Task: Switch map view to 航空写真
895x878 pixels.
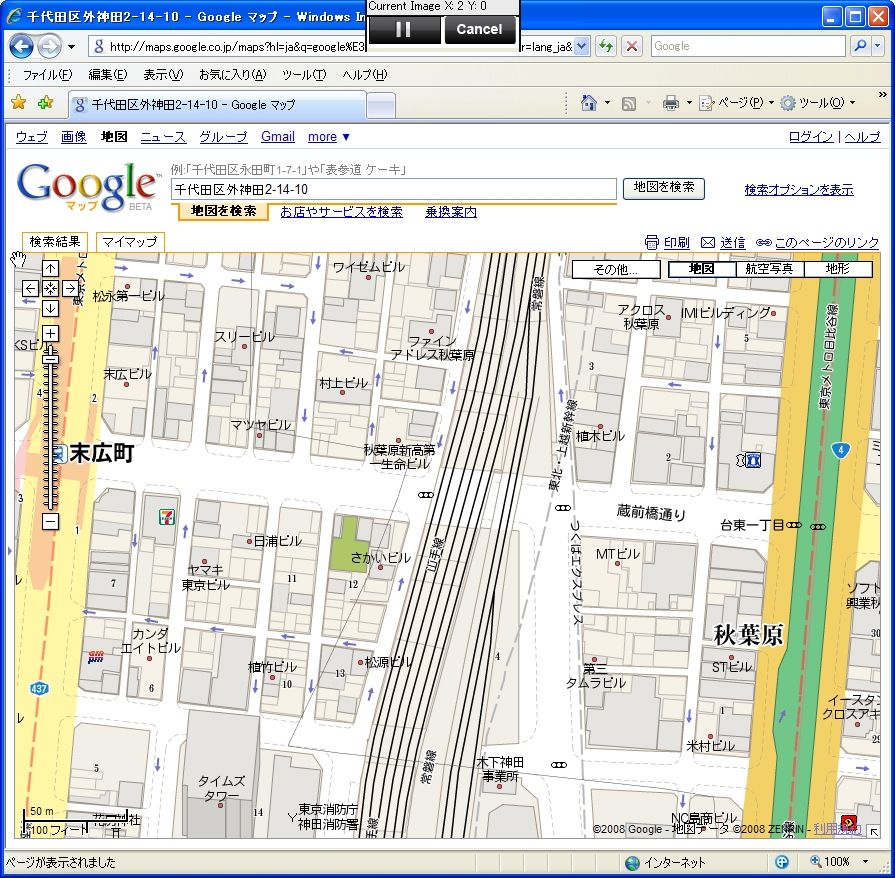Action: (x=769, y=269)
